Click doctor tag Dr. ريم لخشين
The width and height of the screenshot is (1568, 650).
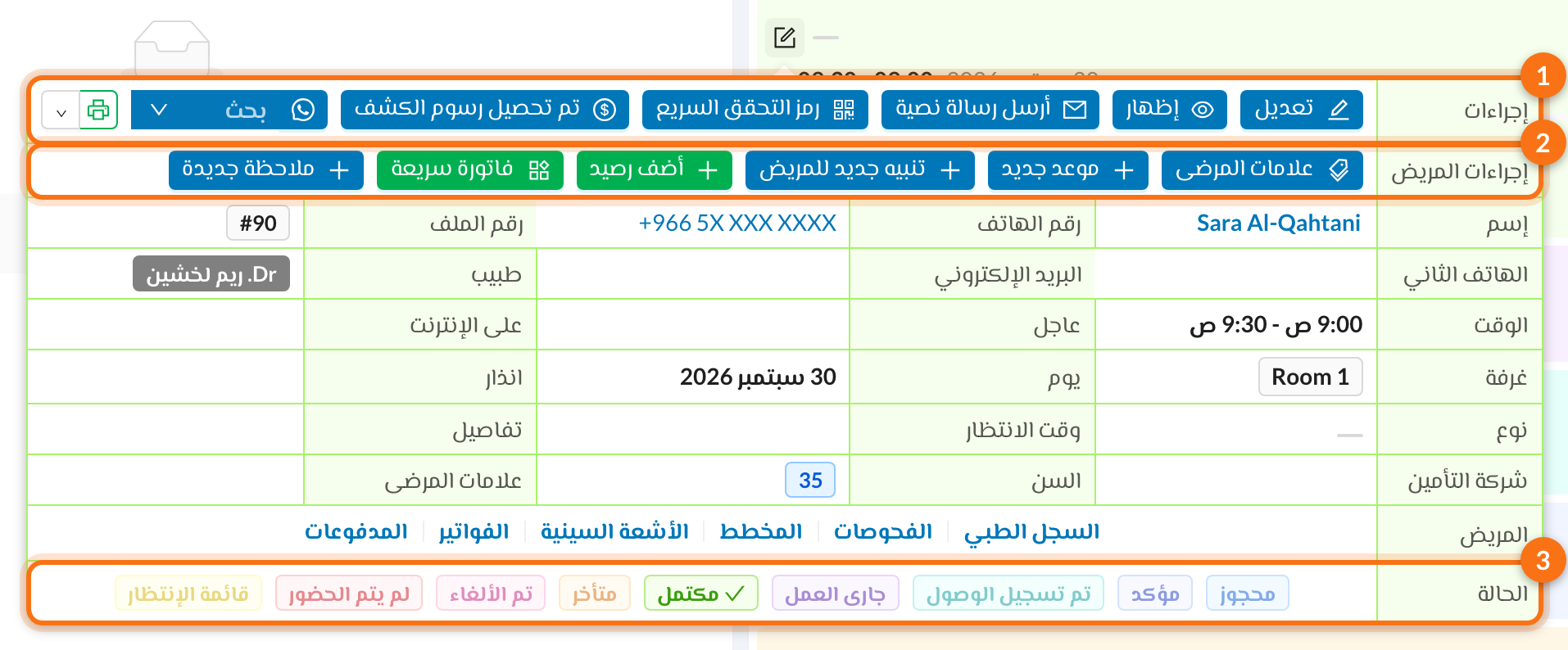pyautogui.click(x=211, y=274)
